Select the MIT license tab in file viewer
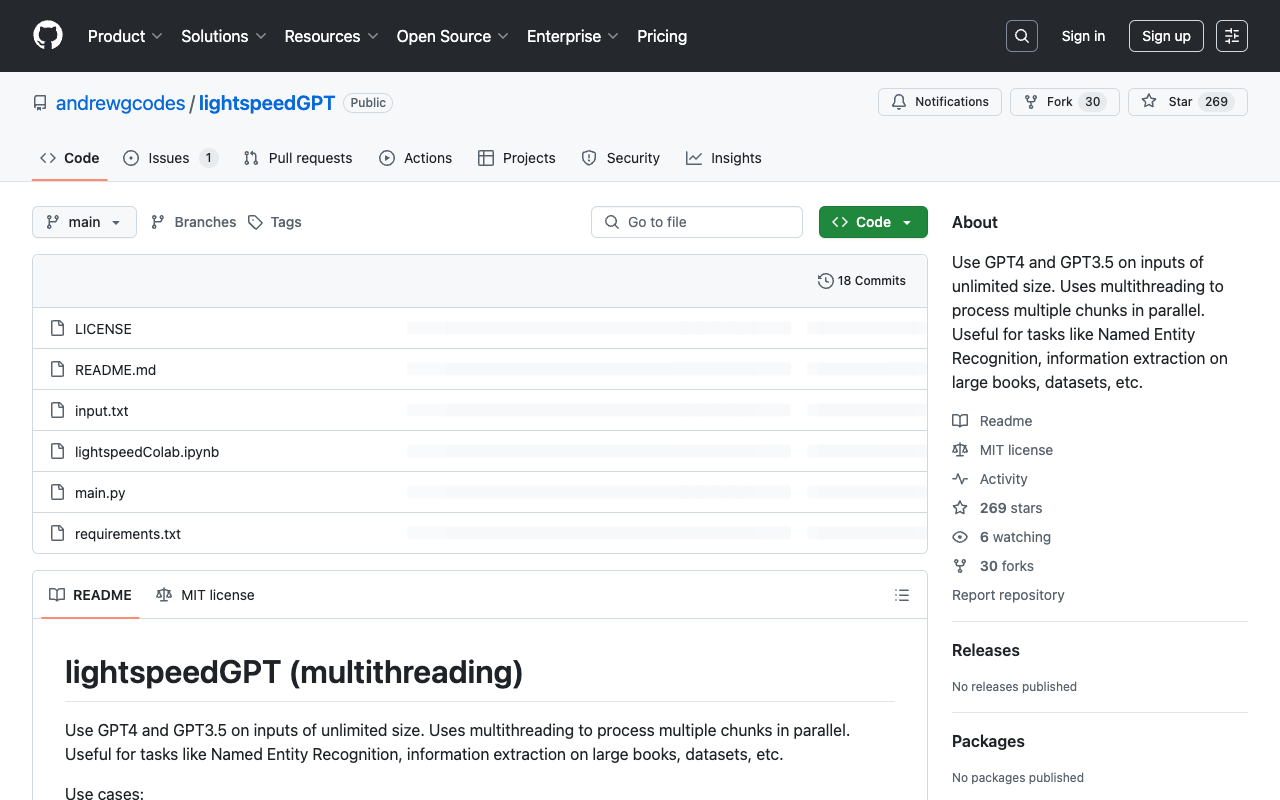Screen dimensions: 1280x800 click(205, 595)
